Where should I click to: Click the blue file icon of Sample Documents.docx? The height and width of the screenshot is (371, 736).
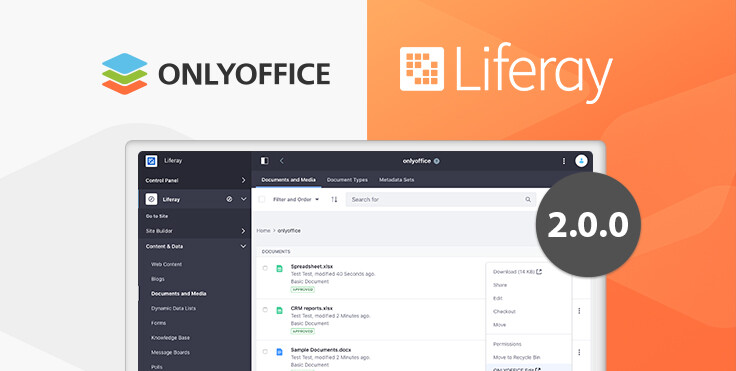(x=279, y=352)
